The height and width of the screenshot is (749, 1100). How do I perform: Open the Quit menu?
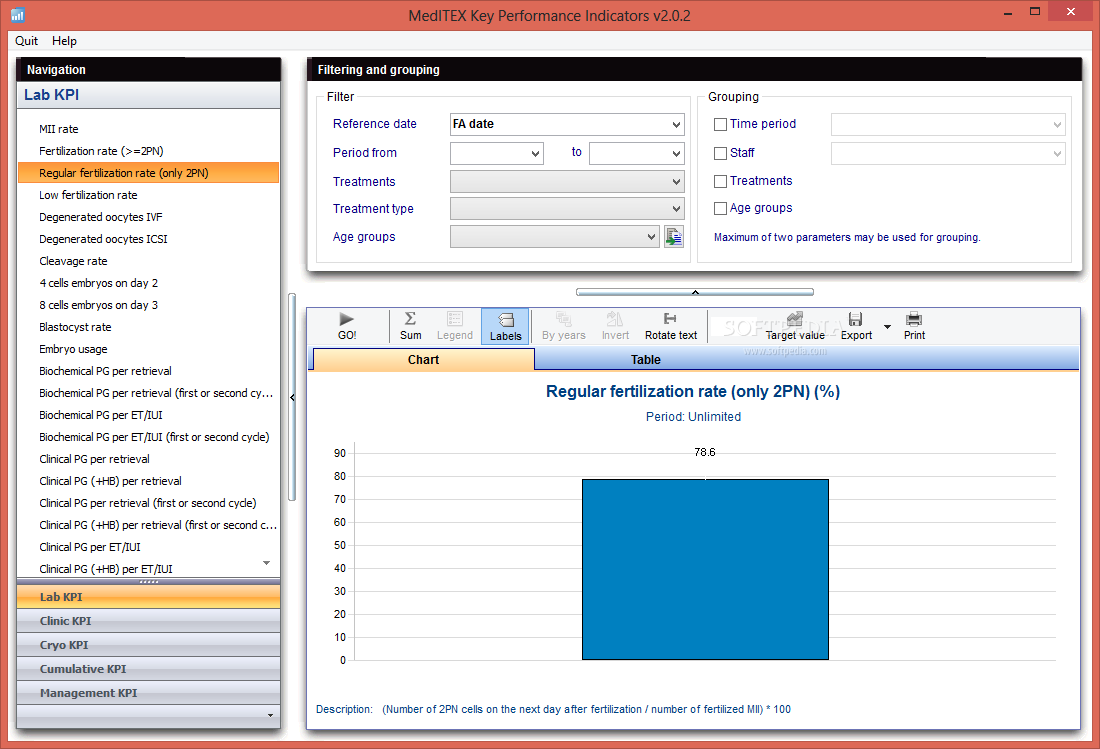tap(27, 41)
